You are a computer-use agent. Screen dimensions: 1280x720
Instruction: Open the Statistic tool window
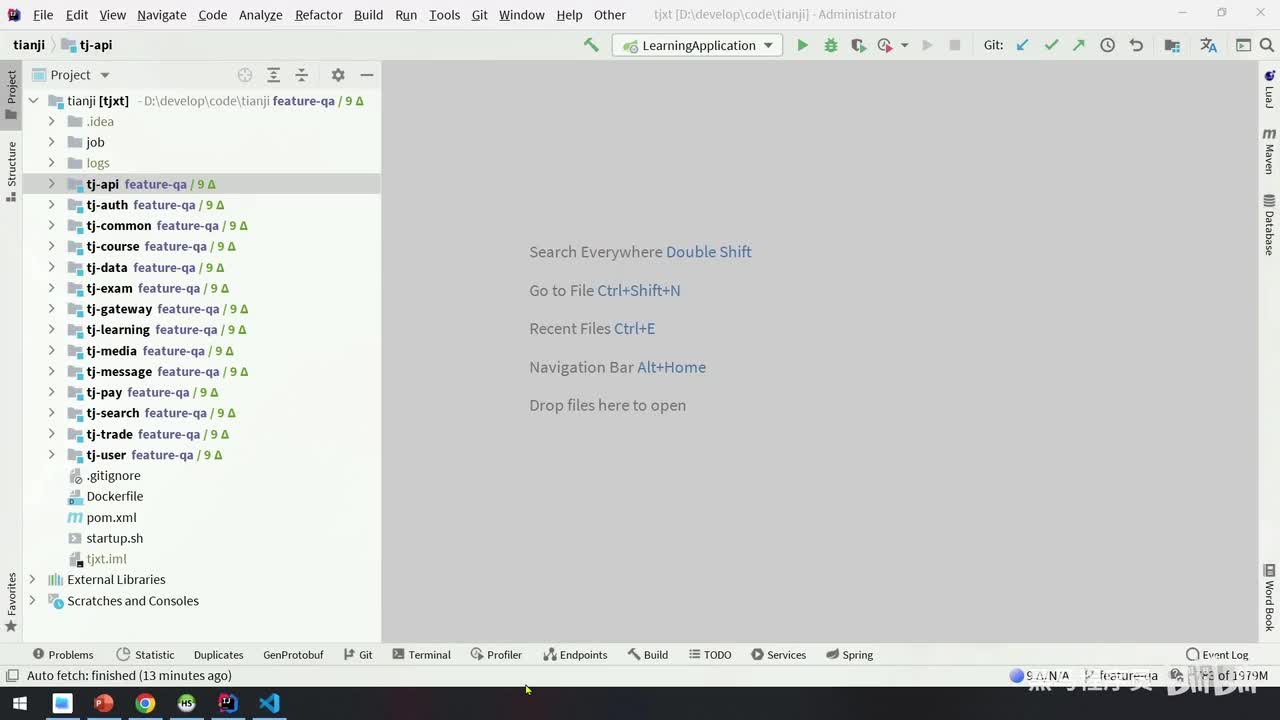point(145,655)
